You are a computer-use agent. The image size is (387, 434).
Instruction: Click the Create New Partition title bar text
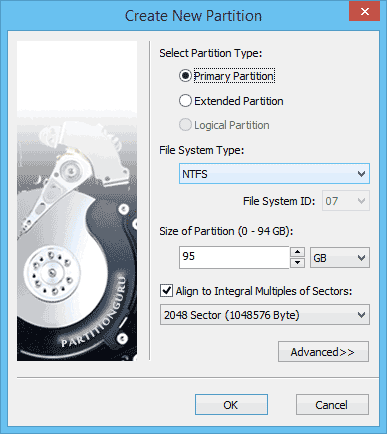click(x=193, y=16)
